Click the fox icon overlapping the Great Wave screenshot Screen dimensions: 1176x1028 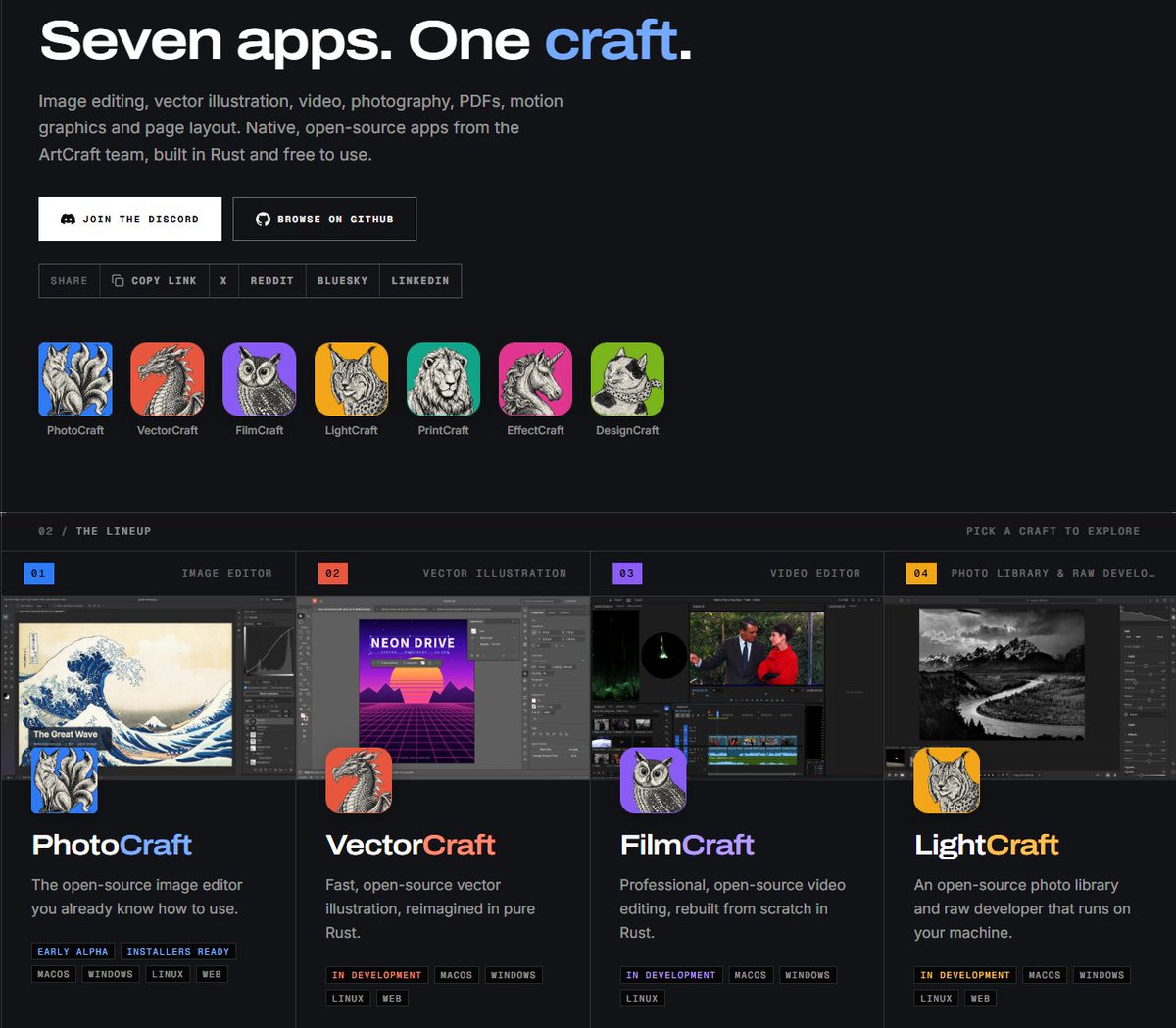click(65, 781)
